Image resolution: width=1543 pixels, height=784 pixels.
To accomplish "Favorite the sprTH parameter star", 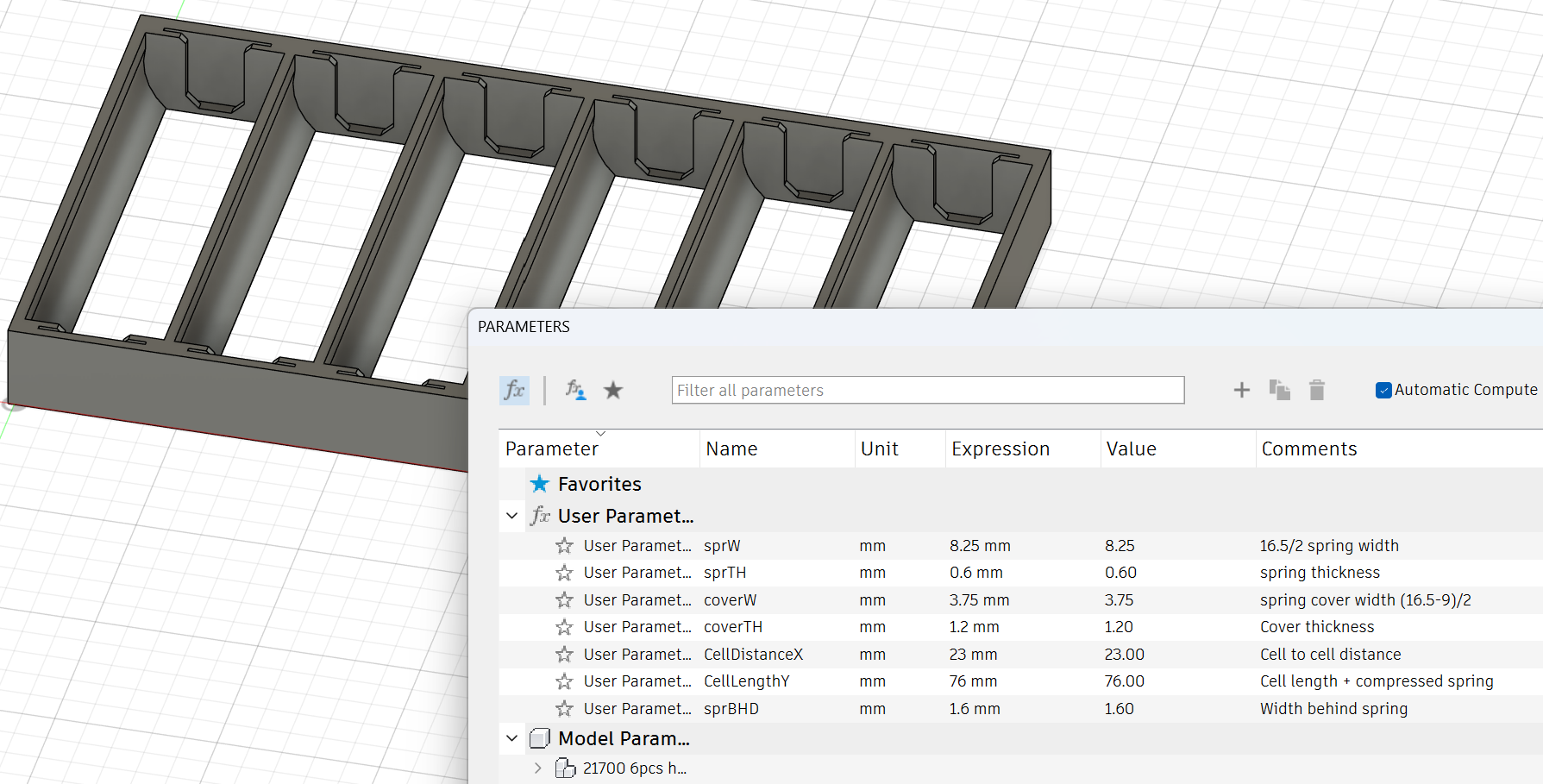I will click(x=564, y=573).
